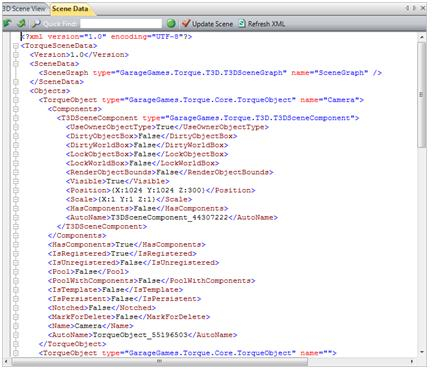Click the IsRegistered True line
Viewport: 432px width, 369px height.
point(122,253)
